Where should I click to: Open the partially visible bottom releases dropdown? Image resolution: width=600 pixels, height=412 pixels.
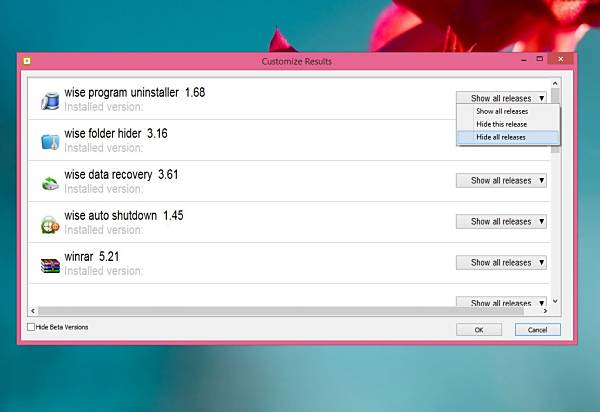pos(501,302)
